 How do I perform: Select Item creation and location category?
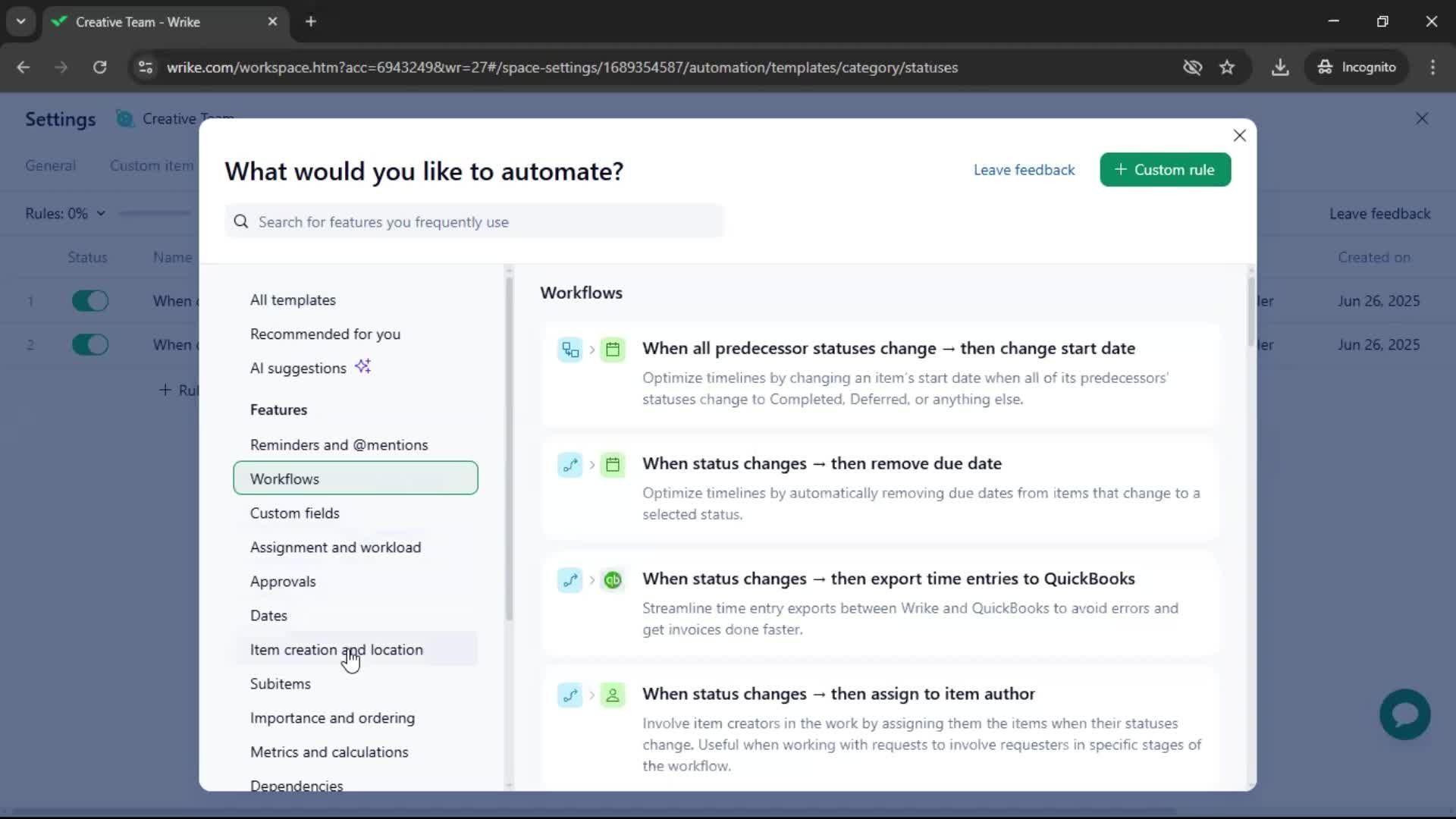[x=356, y=649]
